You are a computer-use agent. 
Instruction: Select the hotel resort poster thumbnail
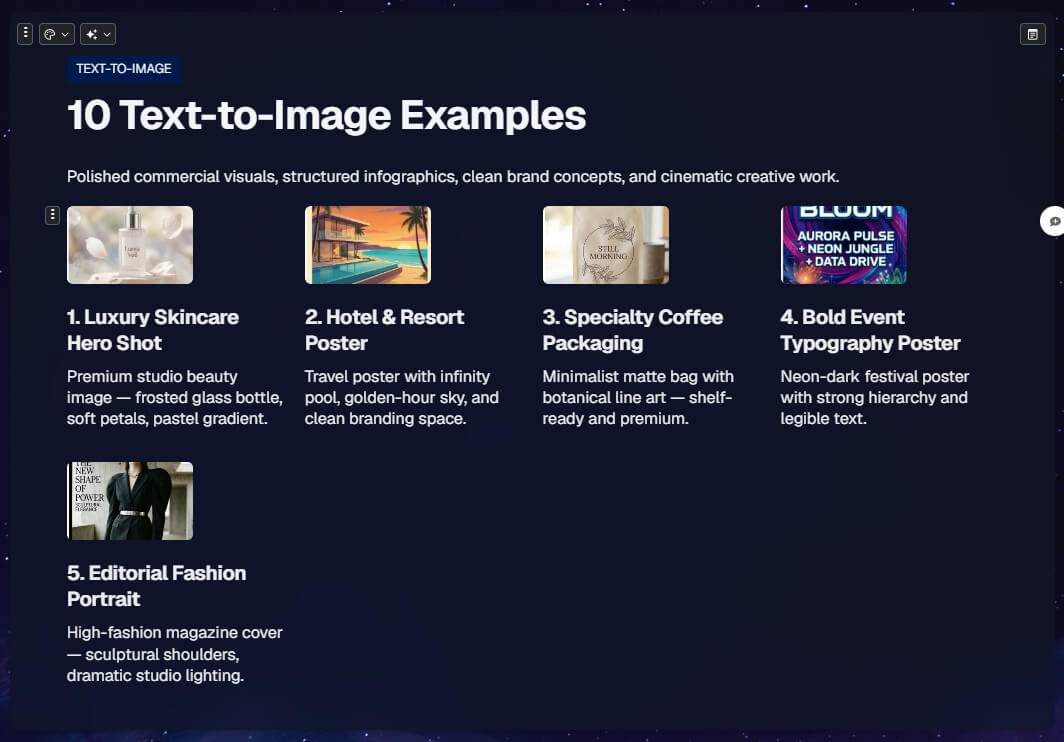pos(368,245)
